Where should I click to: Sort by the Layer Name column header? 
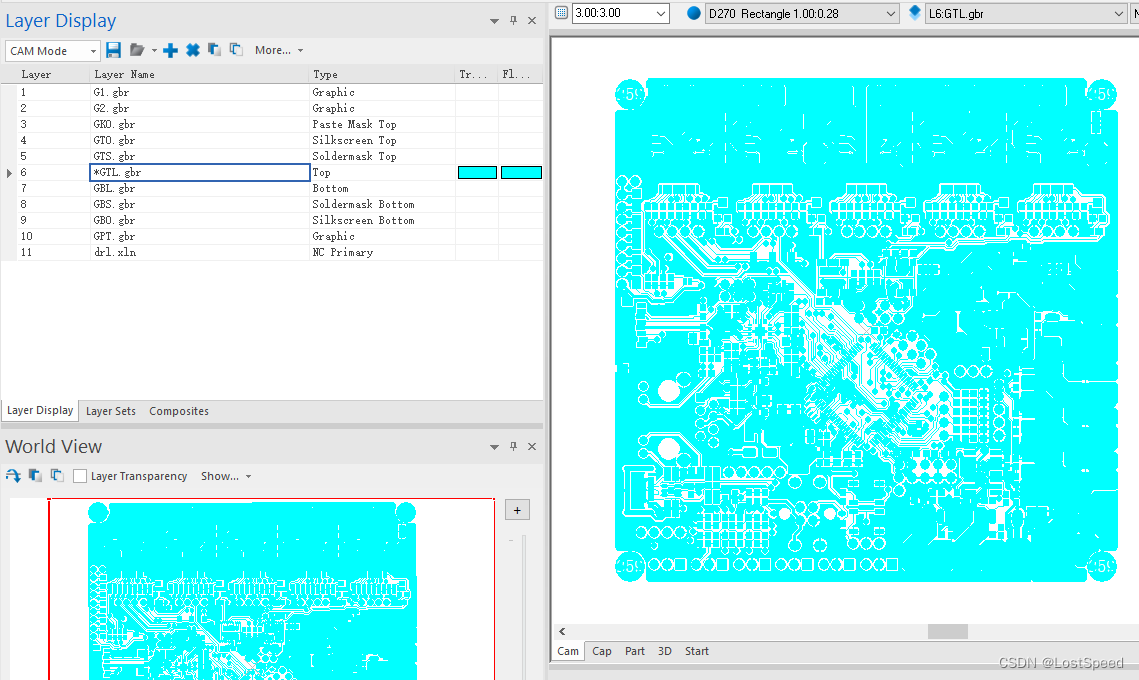[200, 74]
